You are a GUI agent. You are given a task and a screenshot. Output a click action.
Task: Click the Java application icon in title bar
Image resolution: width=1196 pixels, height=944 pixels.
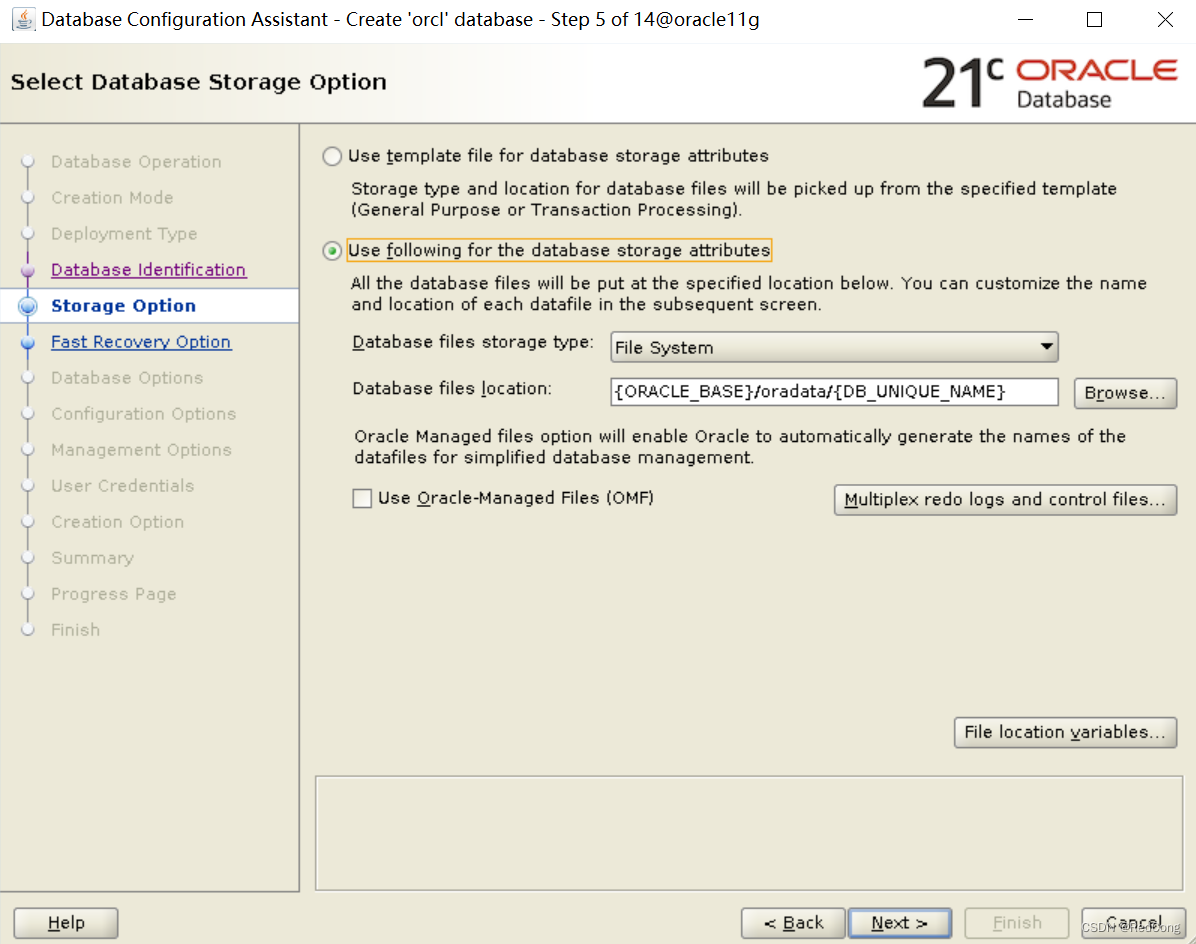[23, 19]
